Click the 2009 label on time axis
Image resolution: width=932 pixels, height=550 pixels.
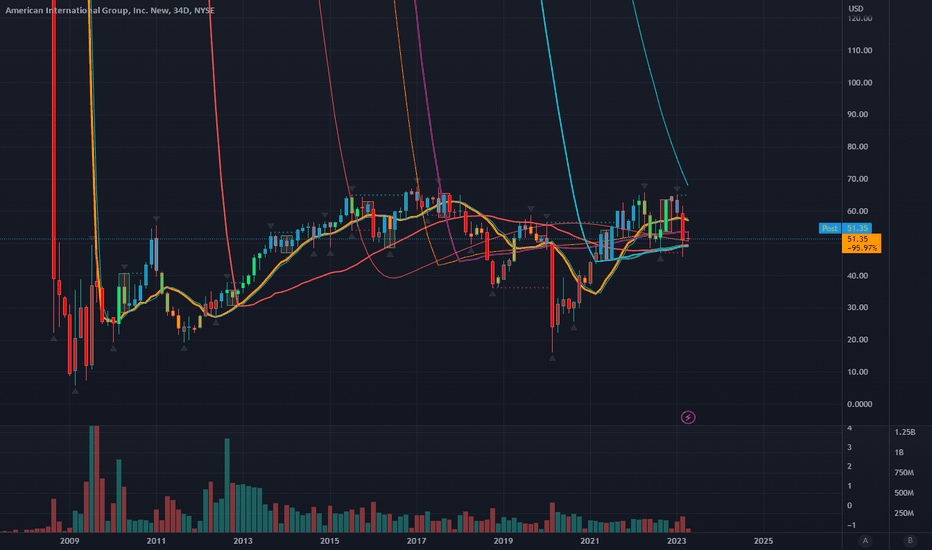70,540
